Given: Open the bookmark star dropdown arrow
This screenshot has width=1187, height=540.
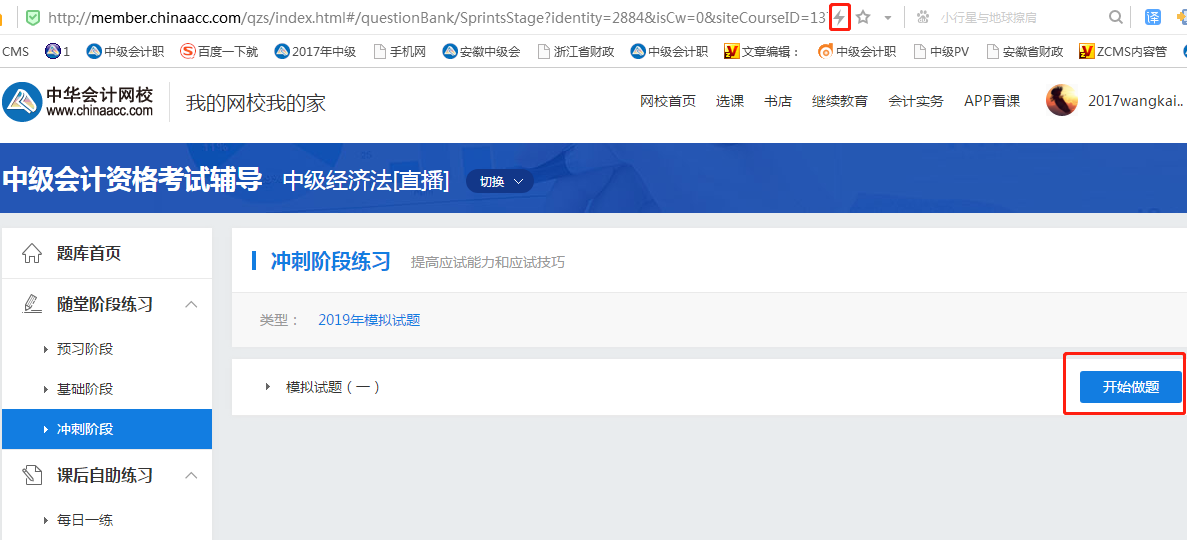Looking at the screenshot, I should tap(887, 18).
